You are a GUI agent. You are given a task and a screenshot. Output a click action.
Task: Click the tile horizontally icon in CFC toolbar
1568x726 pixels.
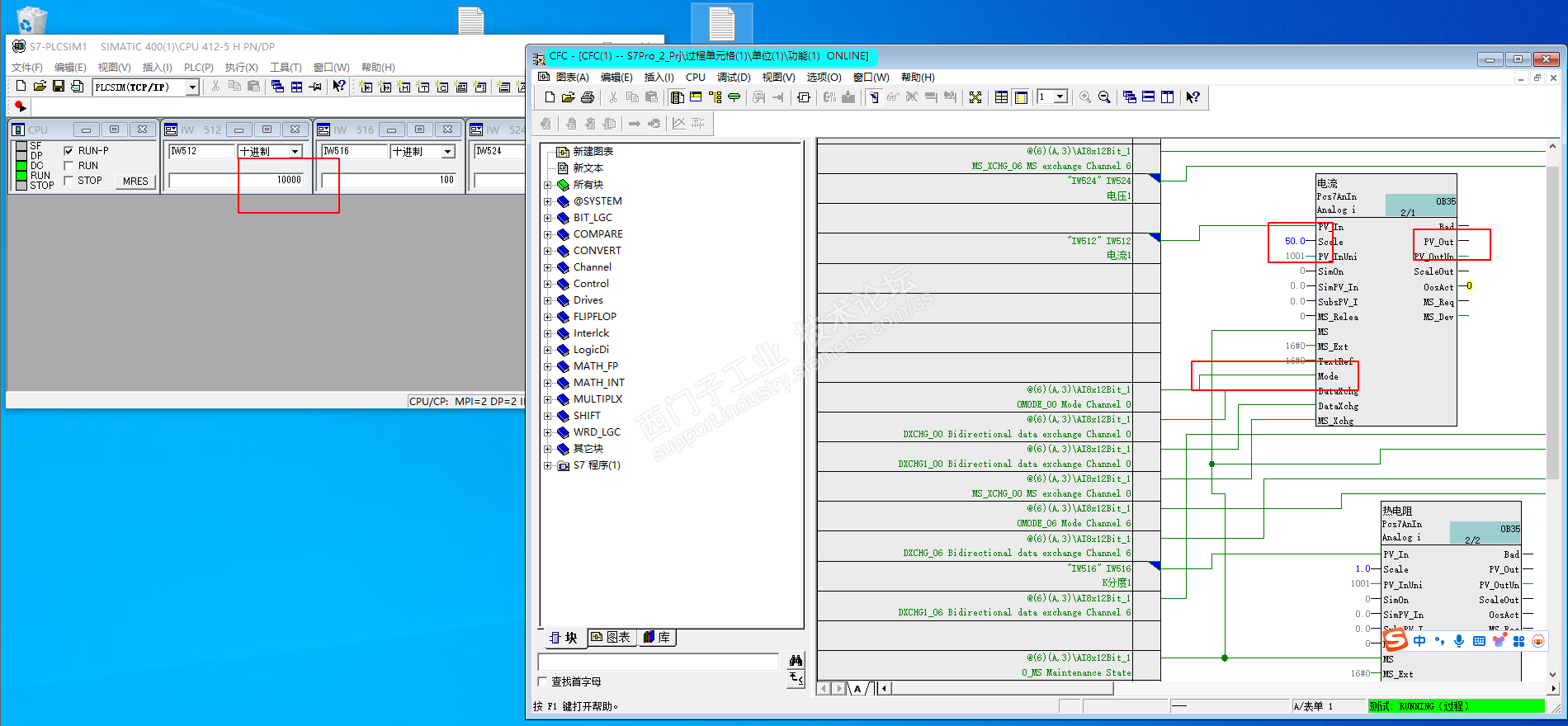click(x=1148, y=97)
